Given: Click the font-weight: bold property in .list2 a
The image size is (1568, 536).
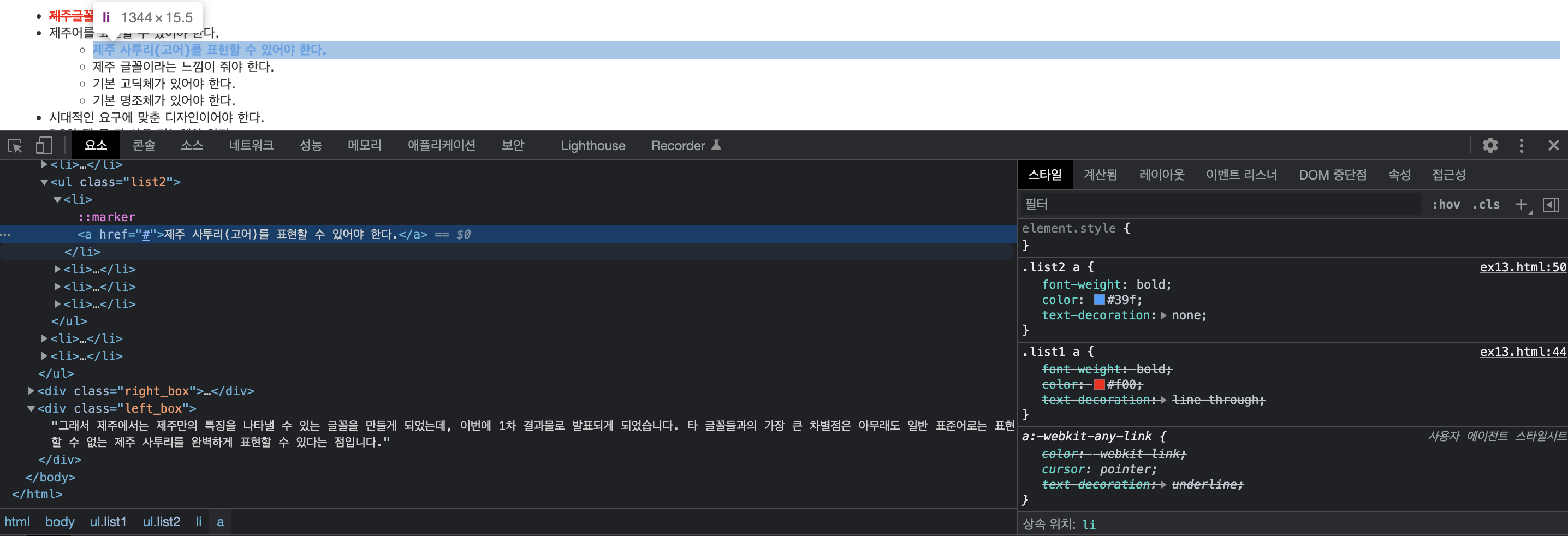Looking at the screenshot, I should 1106,284.
